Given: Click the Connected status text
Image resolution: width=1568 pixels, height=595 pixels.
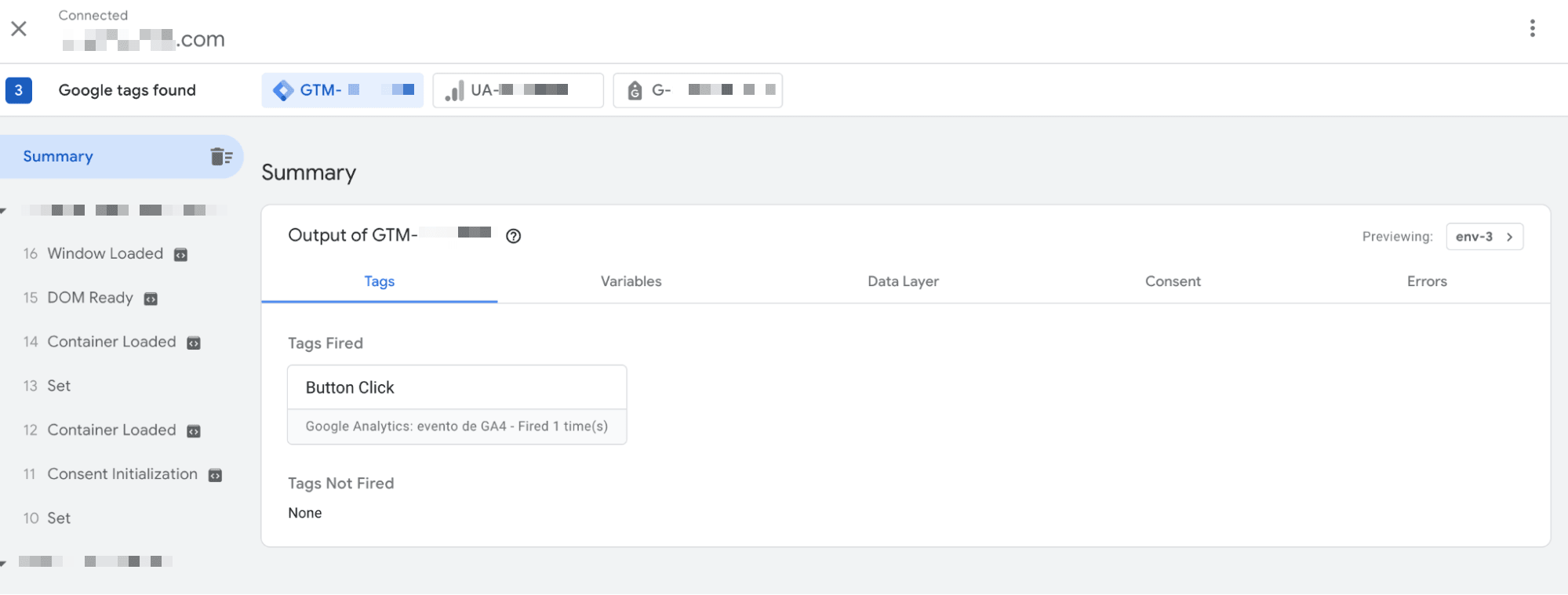Looking at the screenshot, I should pyautogui.click(x=93, y=15).
